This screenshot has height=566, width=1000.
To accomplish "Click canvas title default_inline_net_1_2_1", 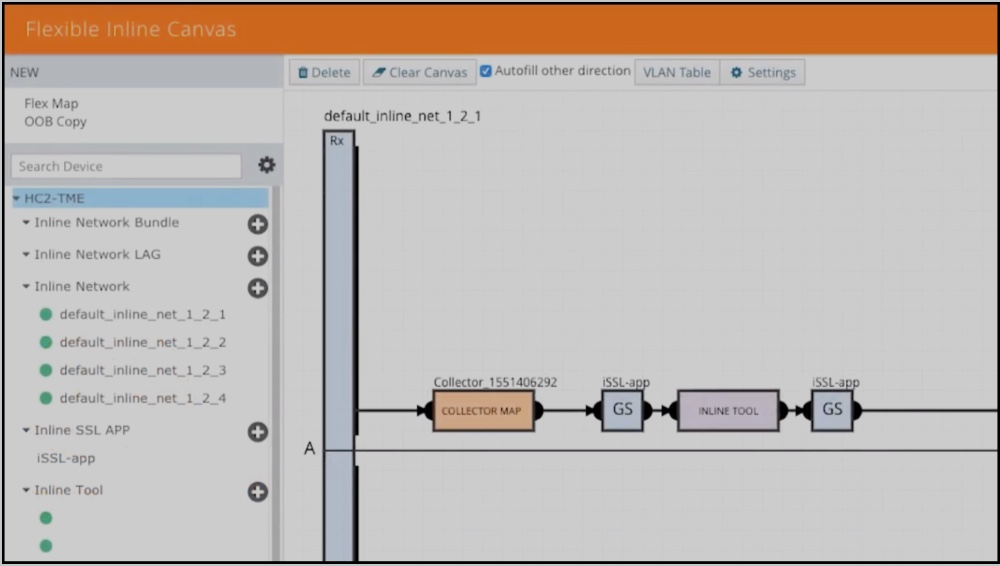I will tap(402, 116).
